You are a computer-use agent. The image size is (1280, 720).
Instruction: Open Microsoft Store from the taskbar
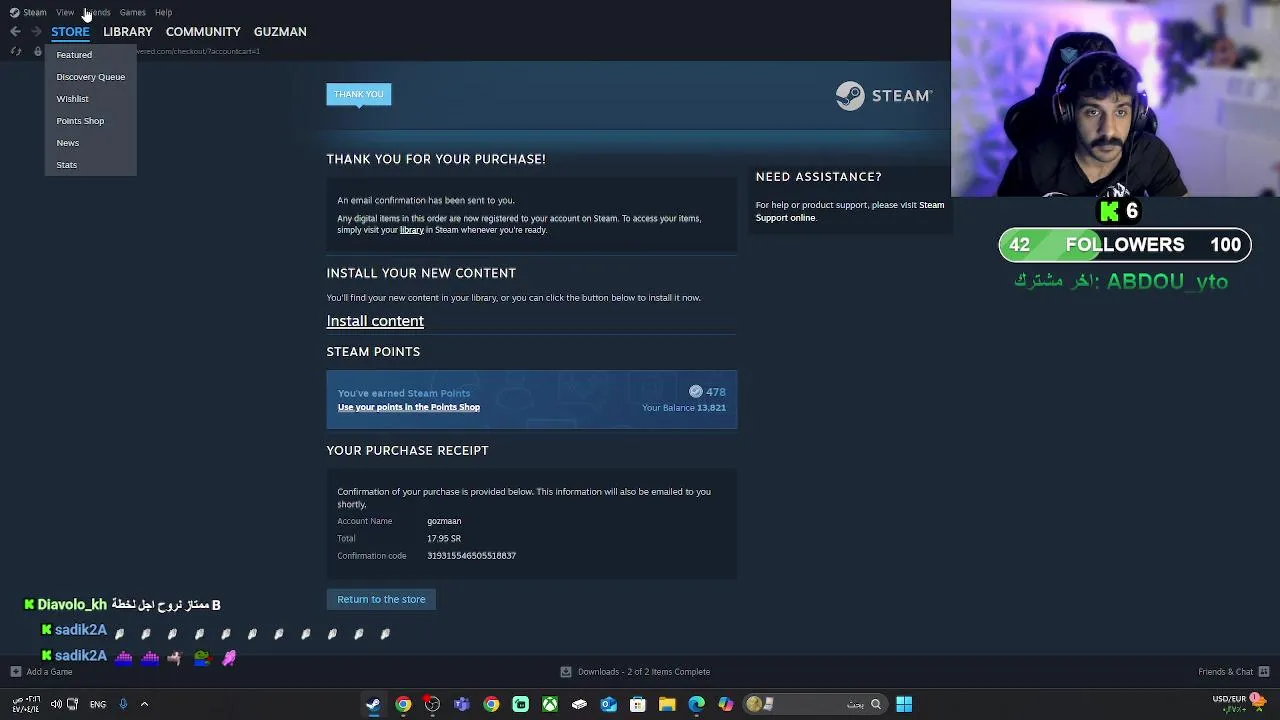pos(638,704)
